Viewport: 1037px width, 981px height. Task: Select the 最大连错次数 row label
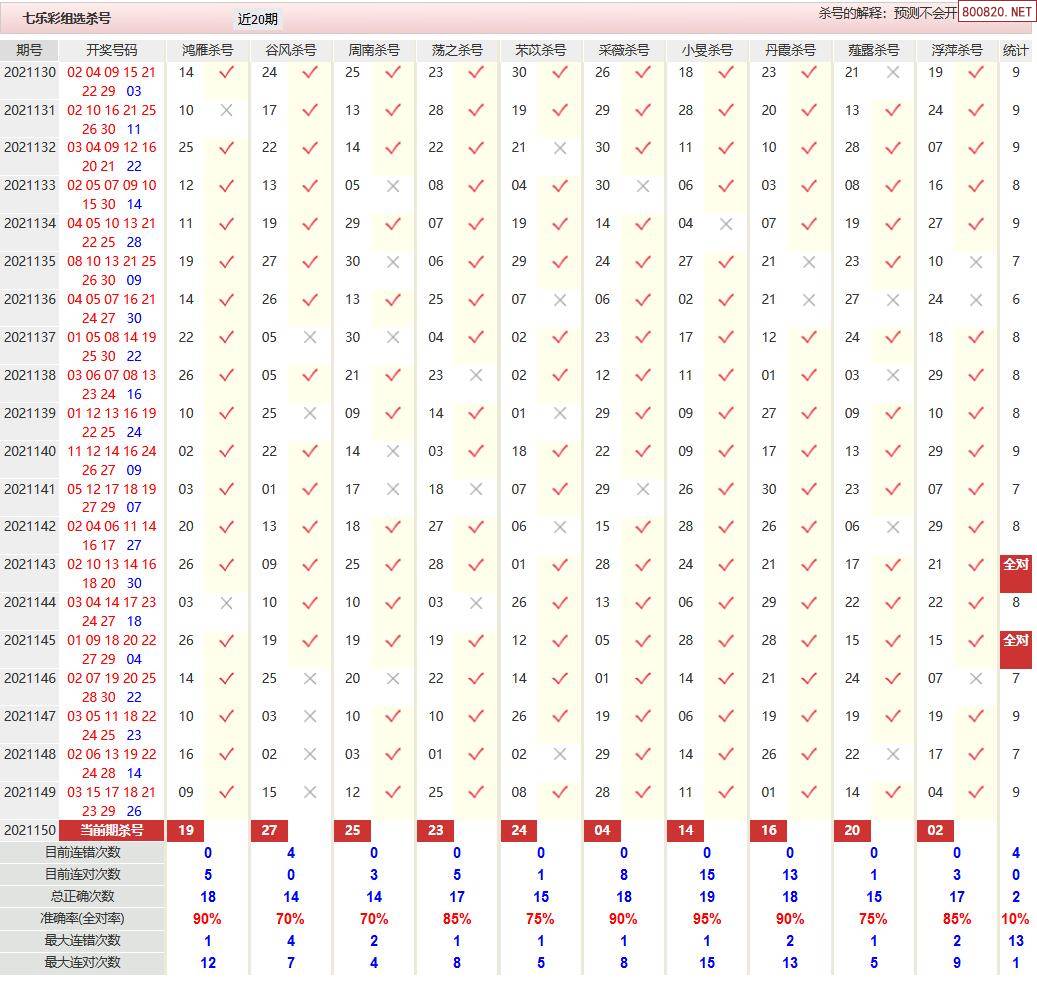pos(83,941)
